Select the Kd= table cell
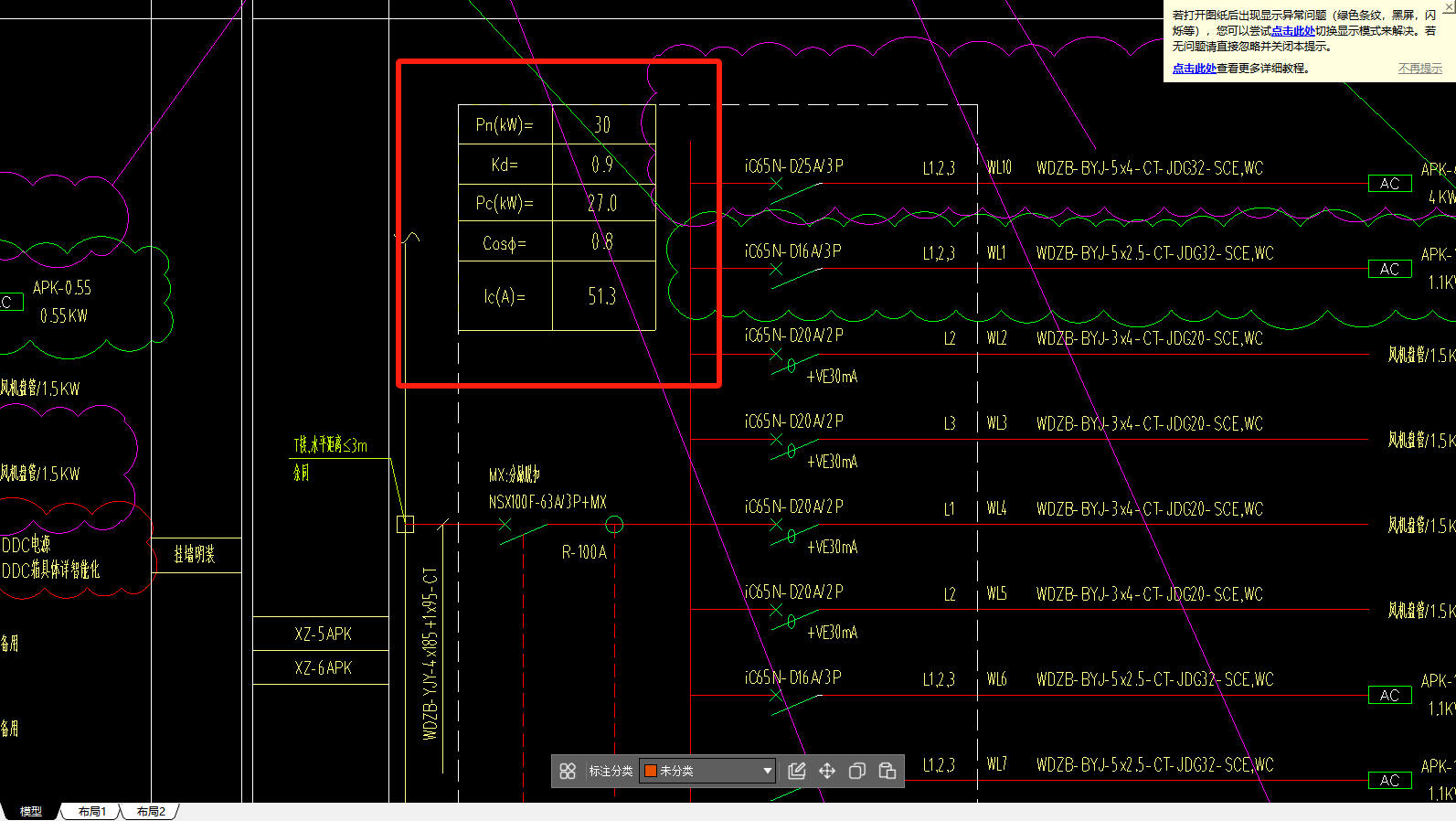1456x821 pixels. (x=505, y=165)
